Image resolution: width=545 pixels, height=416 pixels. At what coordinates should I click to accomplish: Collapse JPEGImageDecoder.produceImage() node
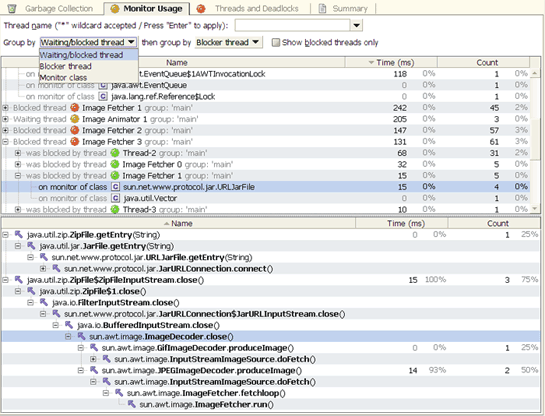[81, 370]
